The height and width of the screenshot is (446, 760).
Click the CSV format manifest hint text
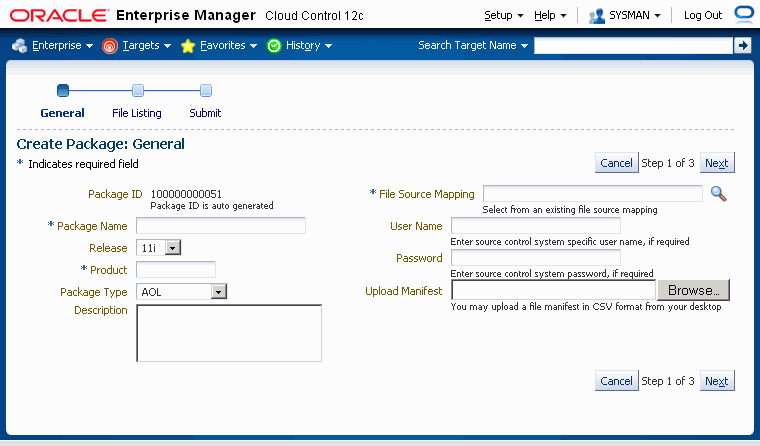point(586,307)
